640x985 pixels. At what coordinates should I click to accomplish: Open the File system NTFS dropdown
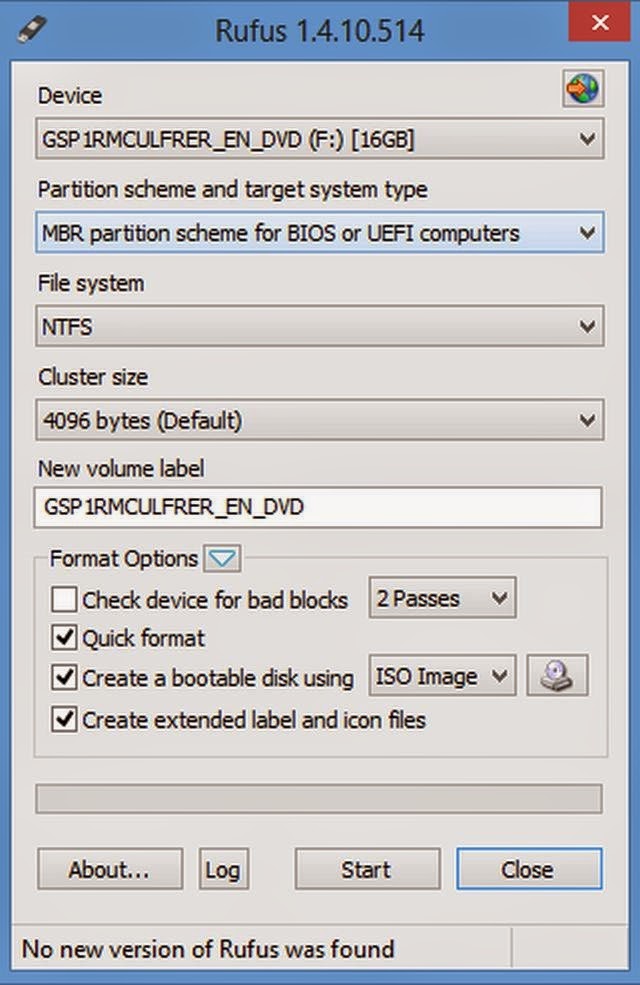pyautogui.click(x=320, y=326)
